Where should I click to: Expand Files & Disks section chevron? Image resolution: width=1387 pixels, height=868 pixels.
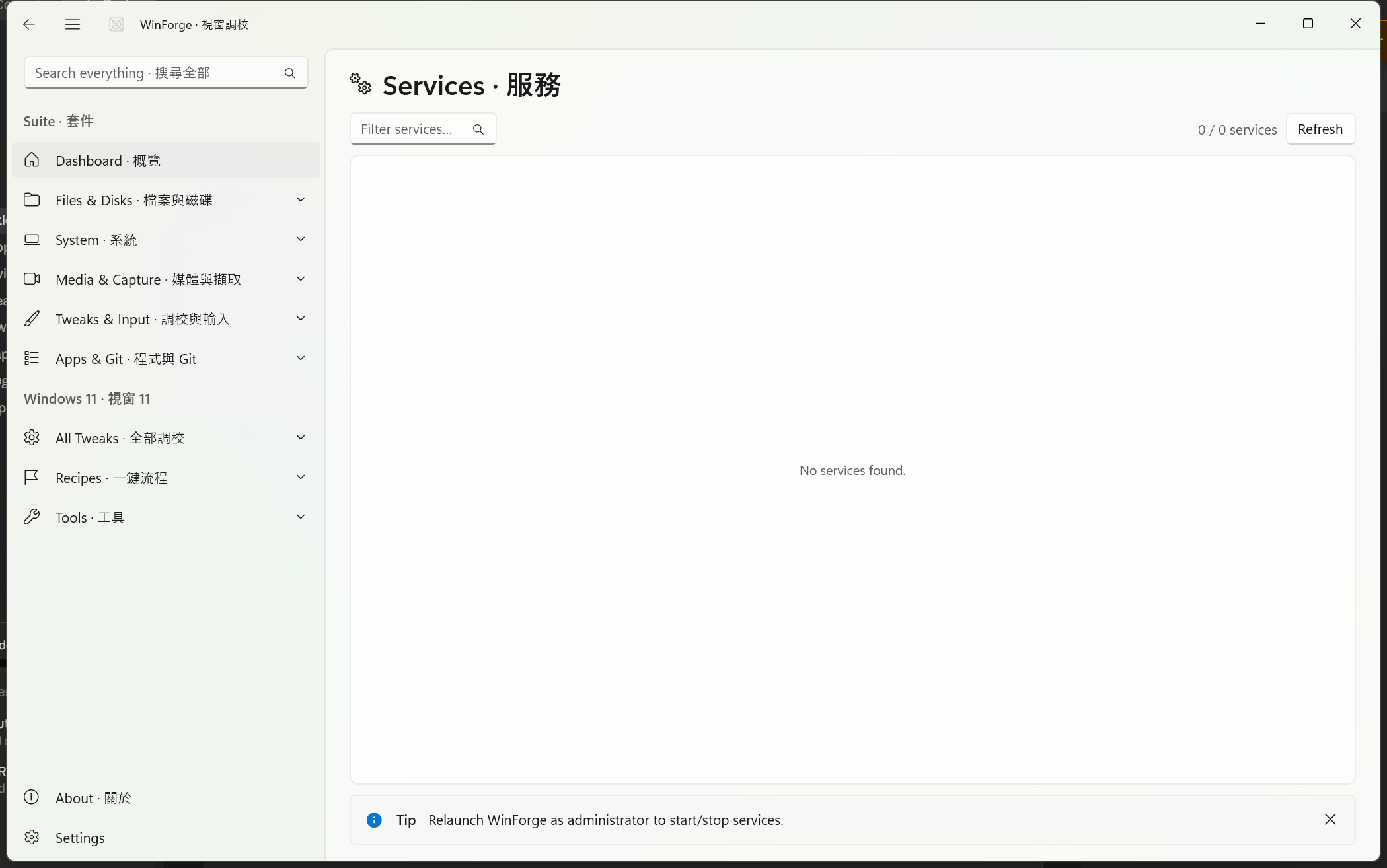pyautogui.click(x=301, y=199)
